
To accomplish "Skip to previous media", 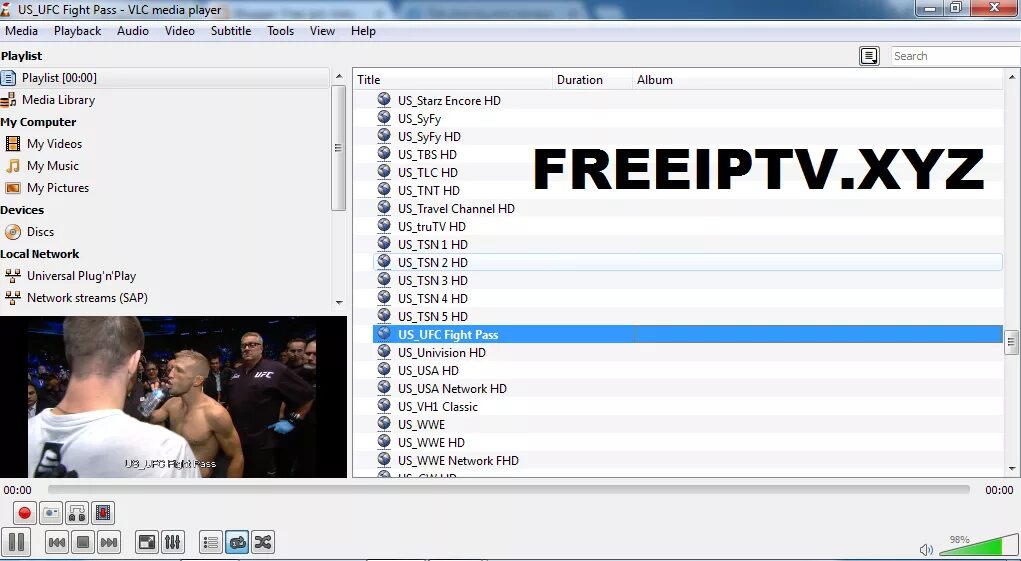I will click(x=57, y=542).
